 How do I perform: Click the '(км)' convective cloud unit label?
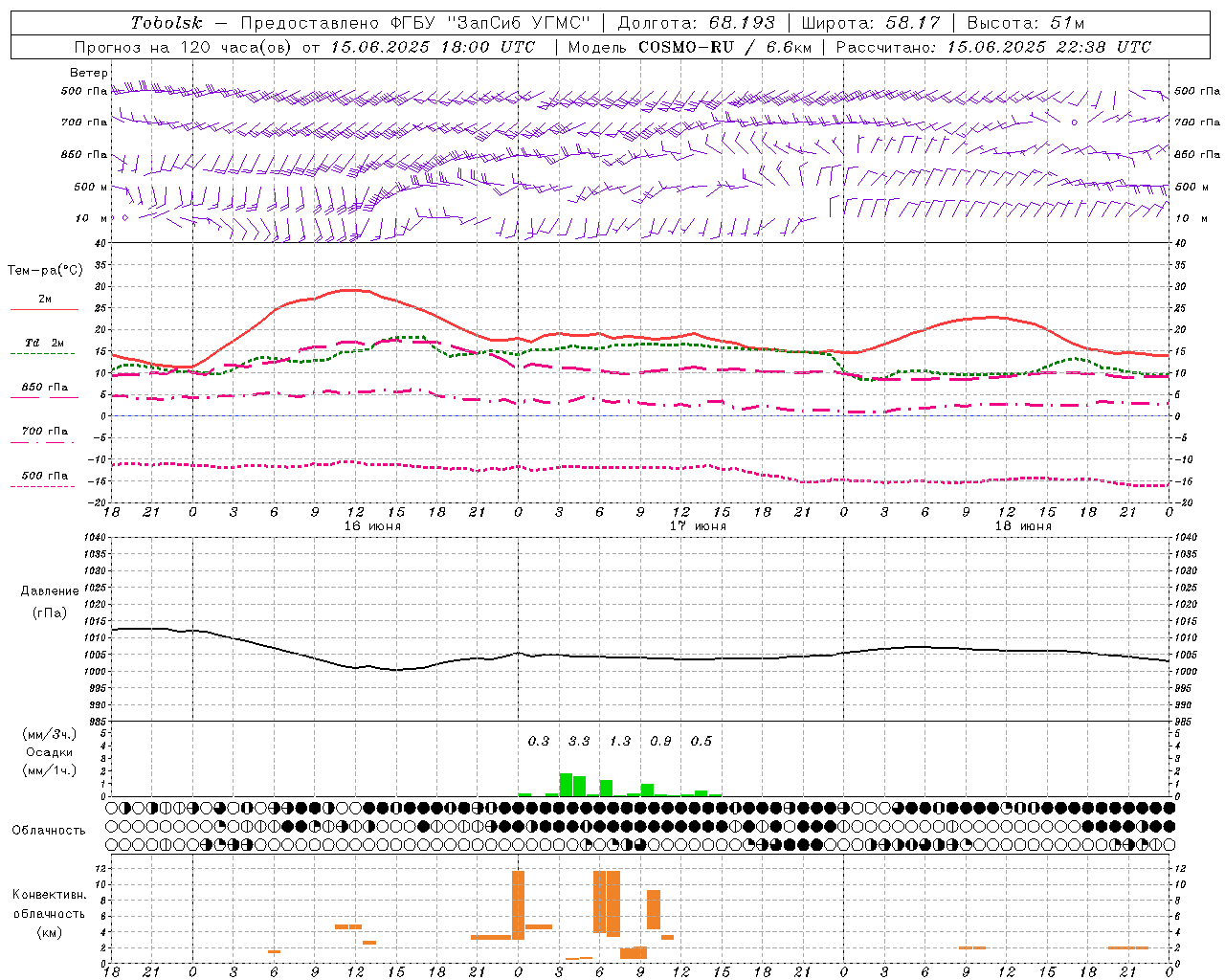pos(50,932)
